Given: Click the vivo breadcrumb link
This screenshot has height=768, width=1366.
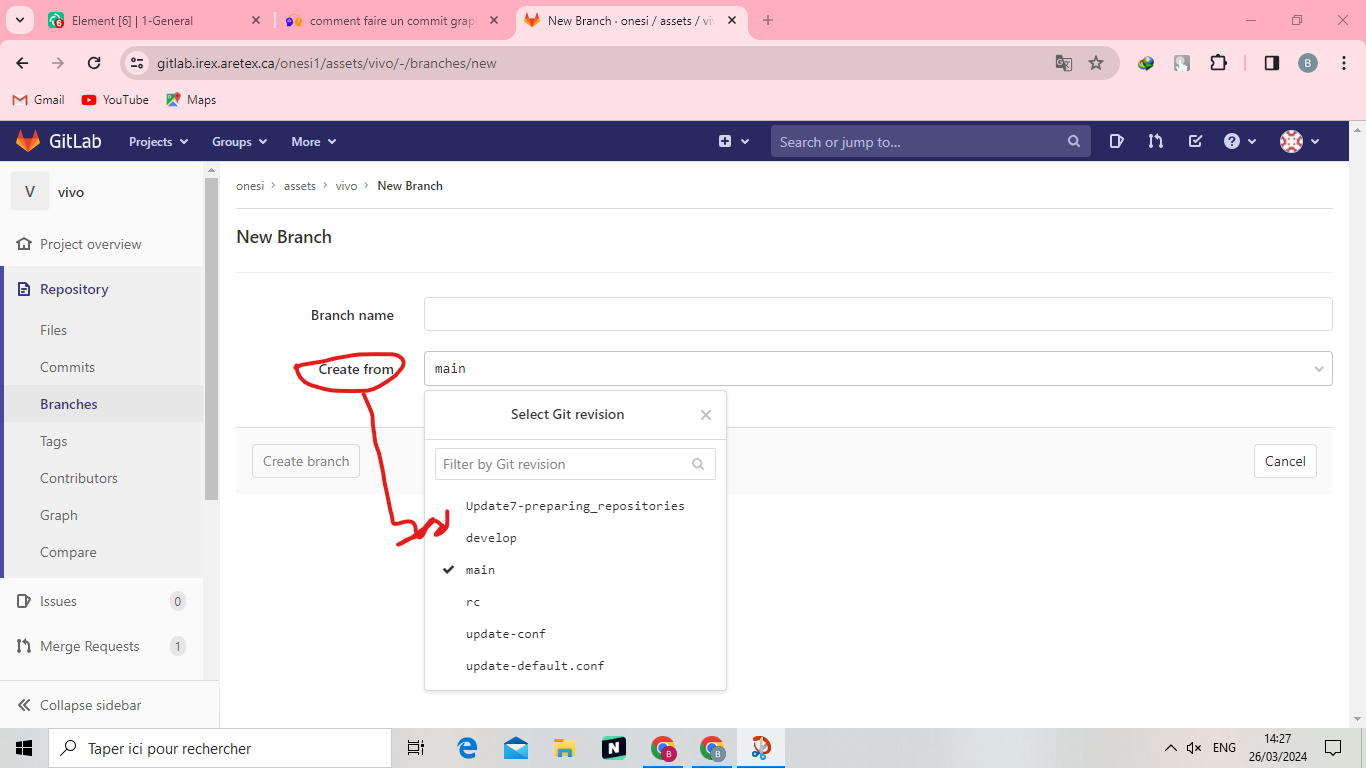Looking at the screenshot, I should pyautogui.click(x=346, y=186).
